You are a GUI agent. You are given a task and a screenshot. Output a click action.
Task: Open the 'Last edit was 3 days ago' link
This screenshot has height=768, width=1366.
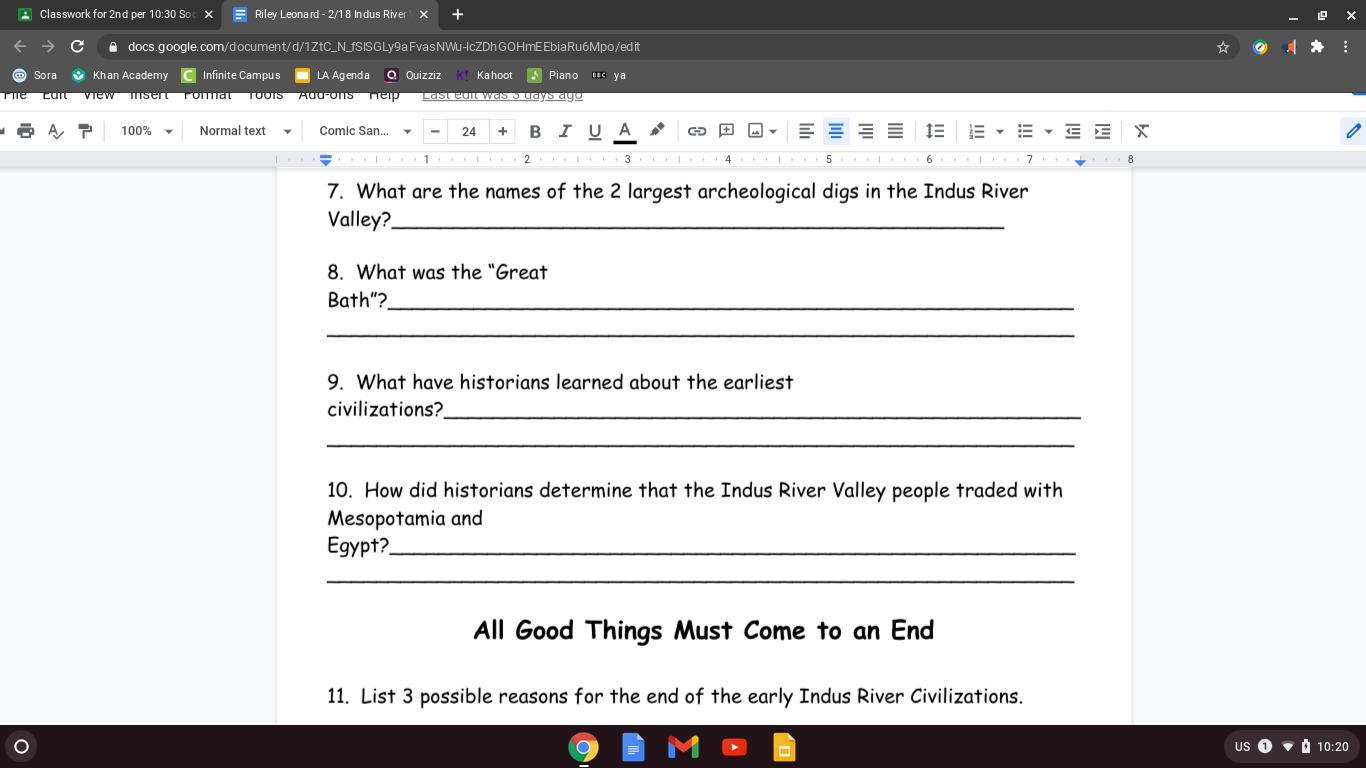click(x=502, y=95)
